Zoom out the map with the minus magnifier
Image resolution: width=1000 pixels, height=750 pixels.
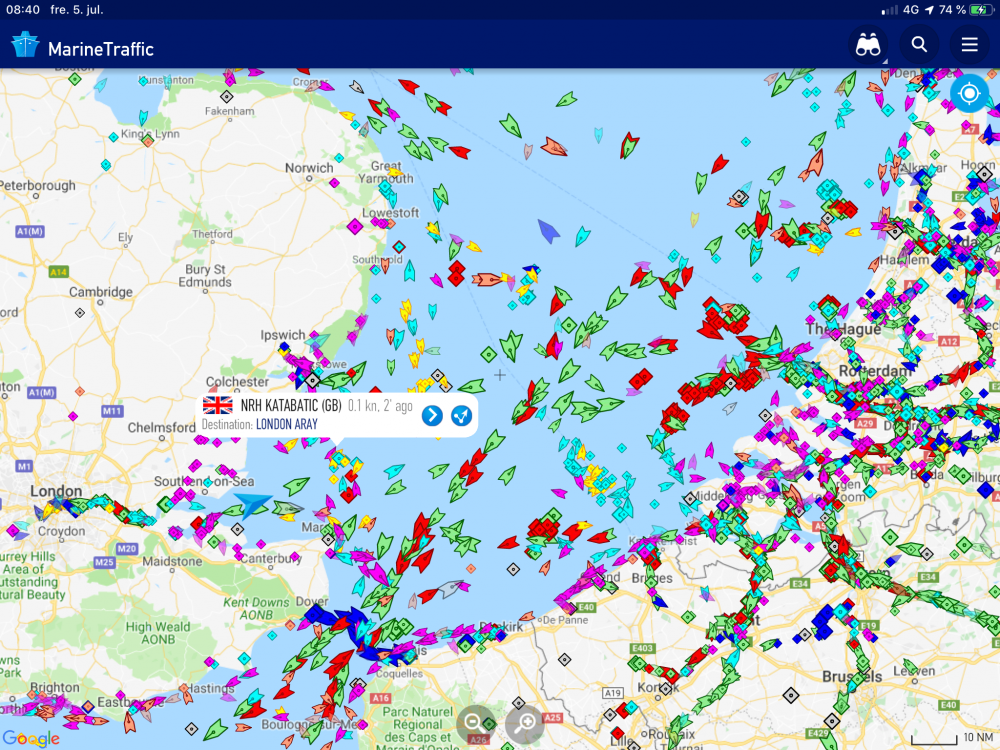[474, 723]
